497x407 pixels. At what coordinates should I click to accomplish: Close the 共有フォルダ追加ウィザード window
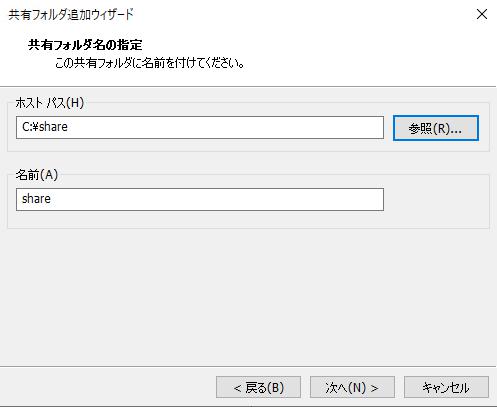pos(482,14)
